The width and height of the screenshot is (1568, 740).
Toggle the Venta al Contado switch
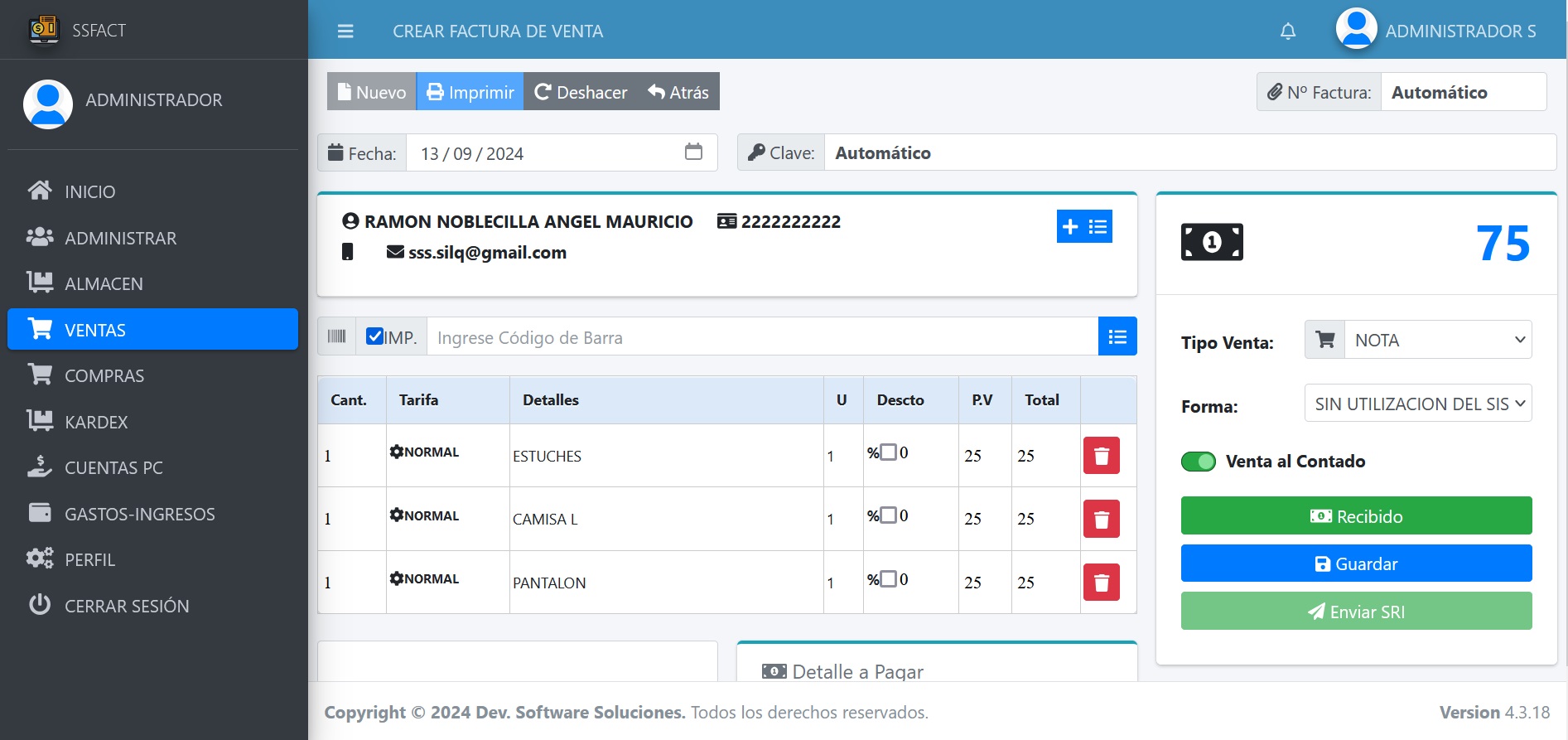(1198, 462)
